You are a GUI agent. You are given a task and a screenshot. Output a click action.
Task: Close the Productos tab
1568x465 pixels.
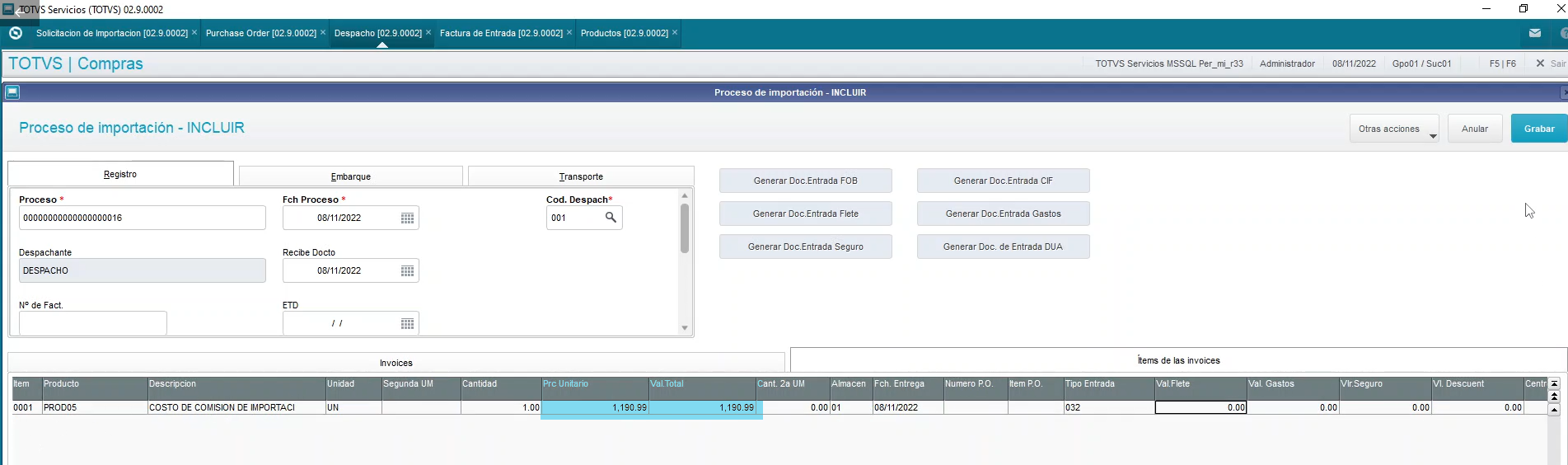675,32
